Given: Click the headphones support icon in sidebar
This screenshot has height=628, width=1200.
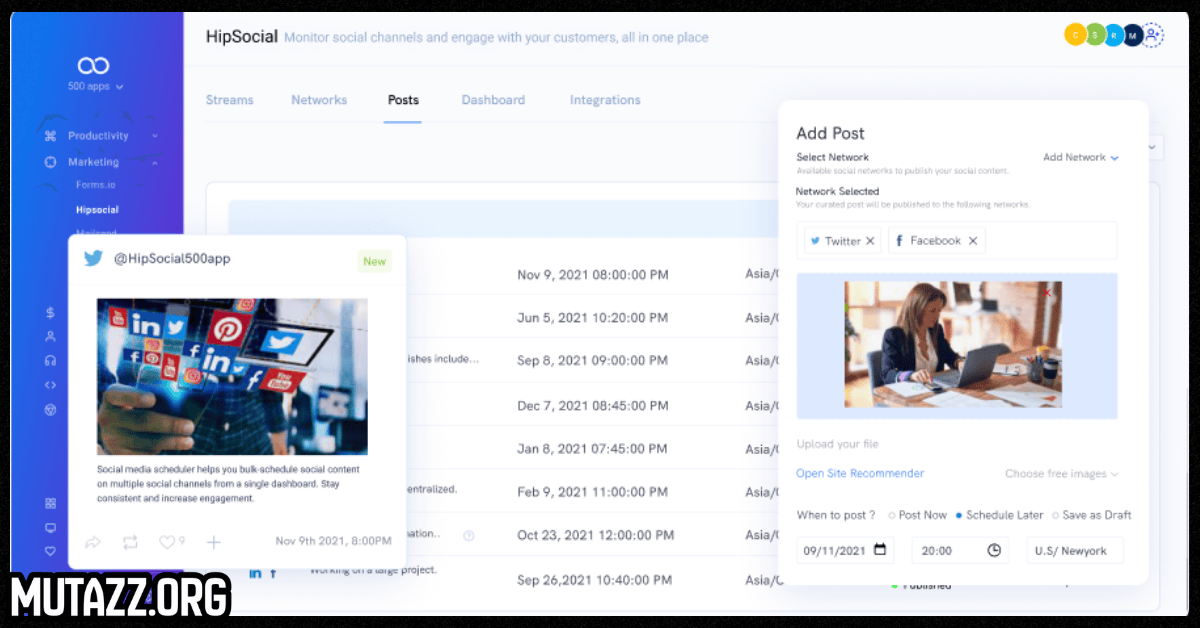Looking at the screenshot, I should (50, 361).
